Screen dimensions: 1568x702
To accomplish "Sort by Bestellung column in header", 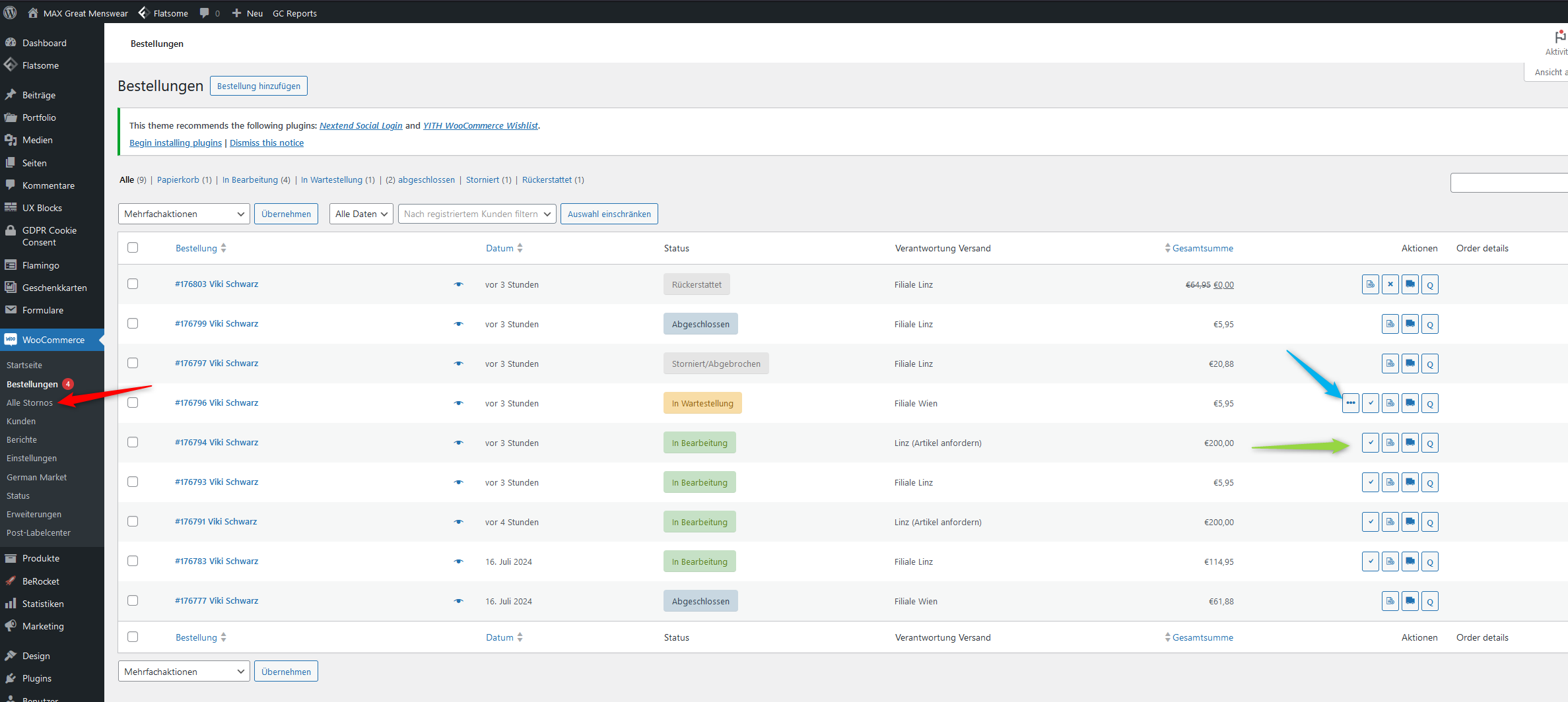I will point(201,248).
